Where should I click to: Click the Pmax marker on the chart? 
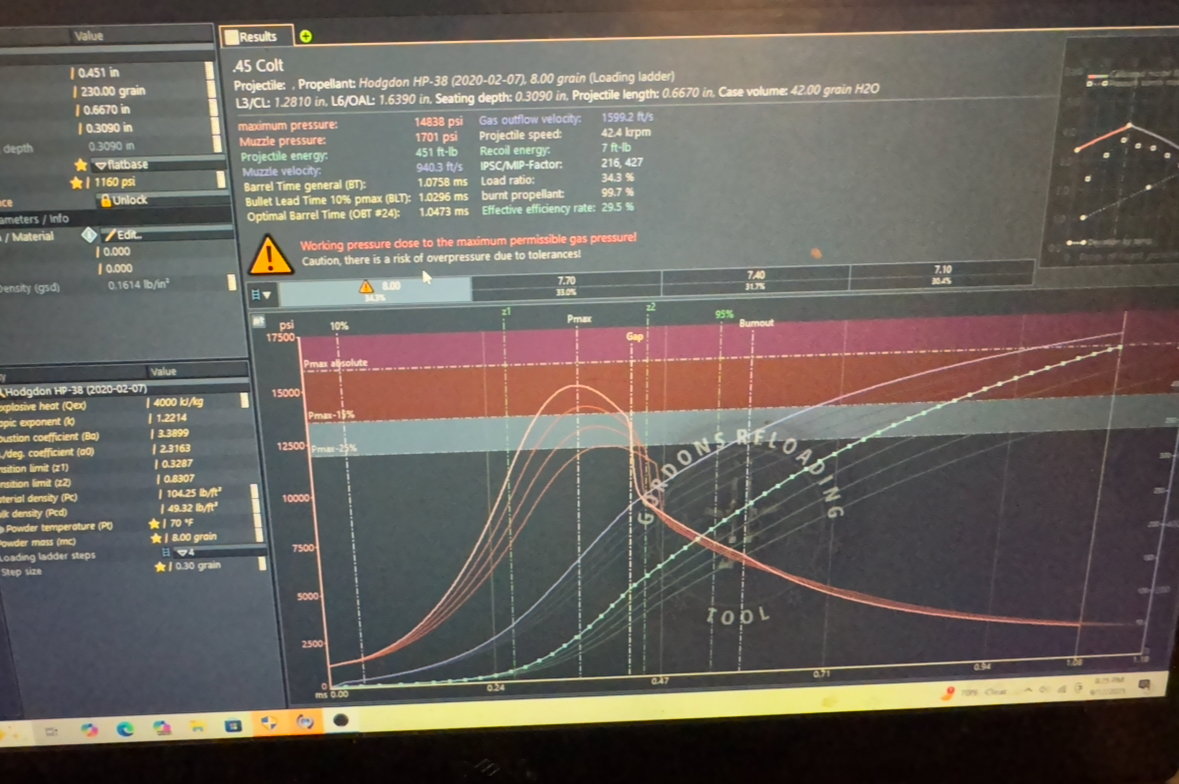click(x=578, y=319)
